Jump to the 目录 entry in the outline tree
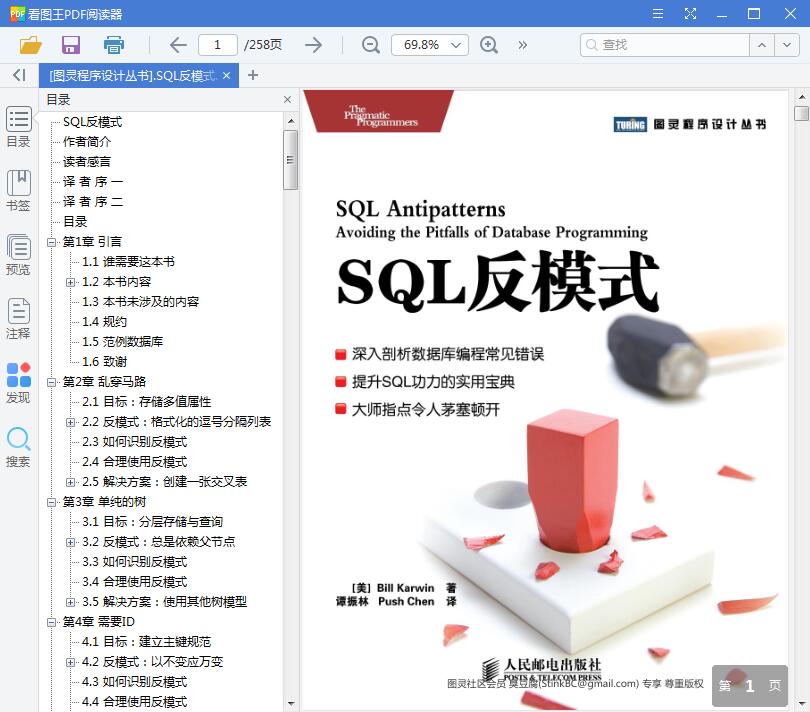 click(x=75, y=222)
